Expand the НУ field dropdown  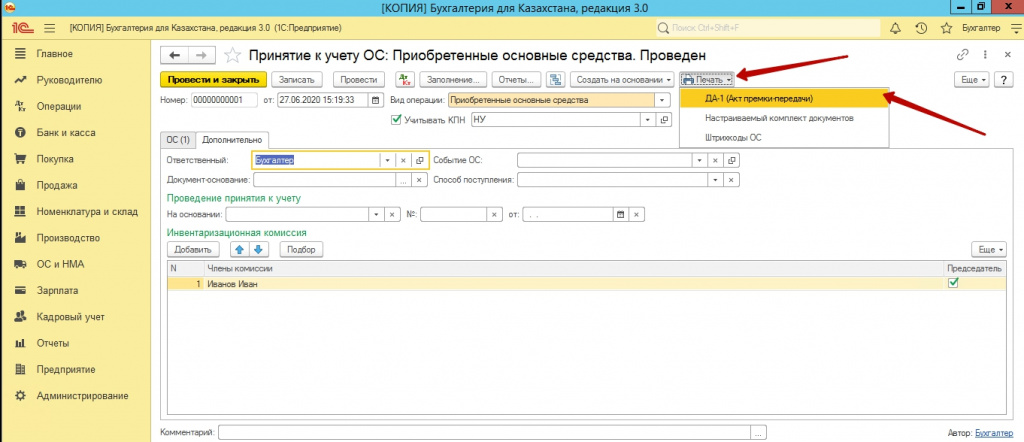coord(648,120)
